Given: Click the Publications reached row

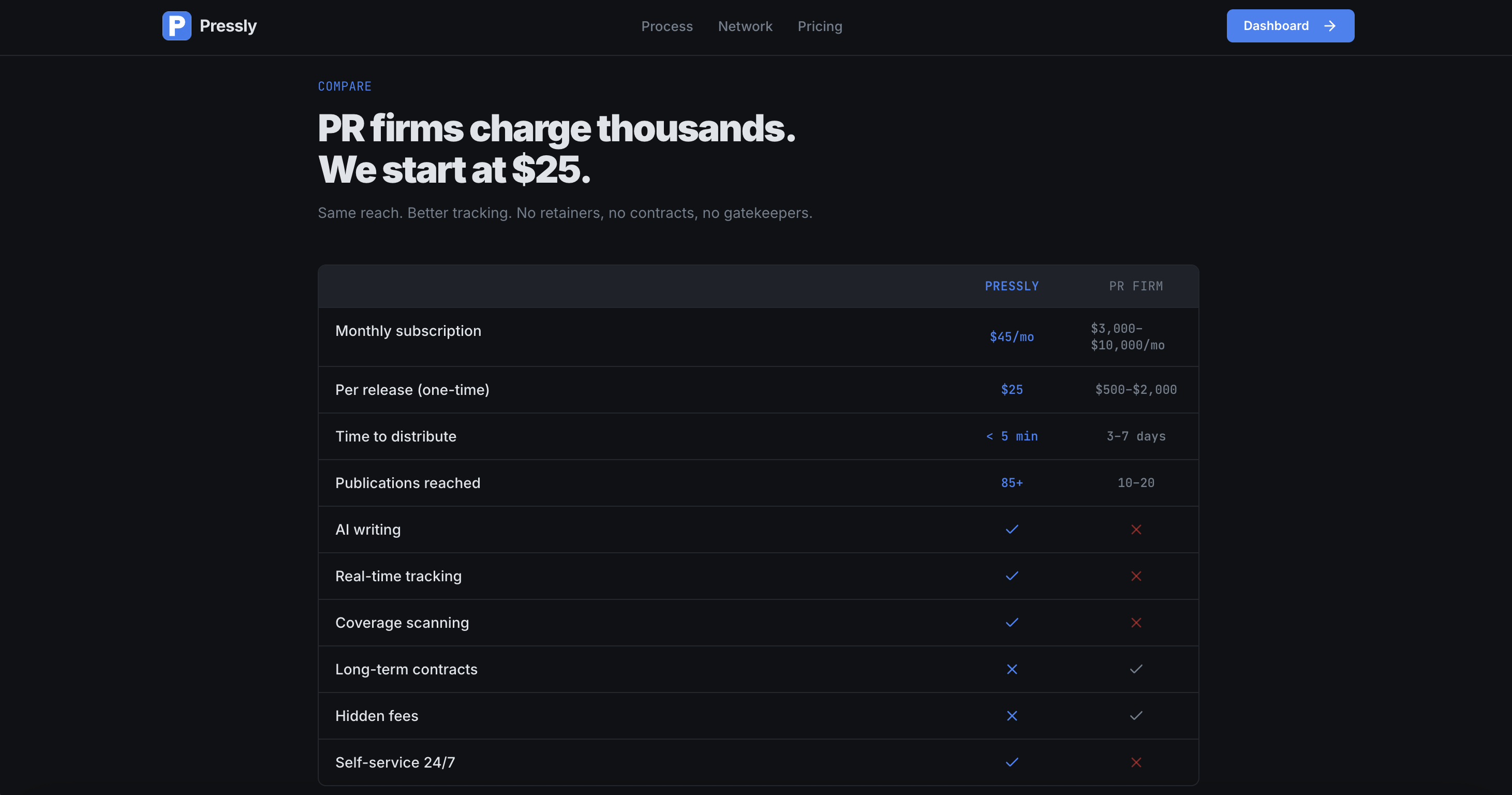Looking at the screenshot, I should 407,482.
